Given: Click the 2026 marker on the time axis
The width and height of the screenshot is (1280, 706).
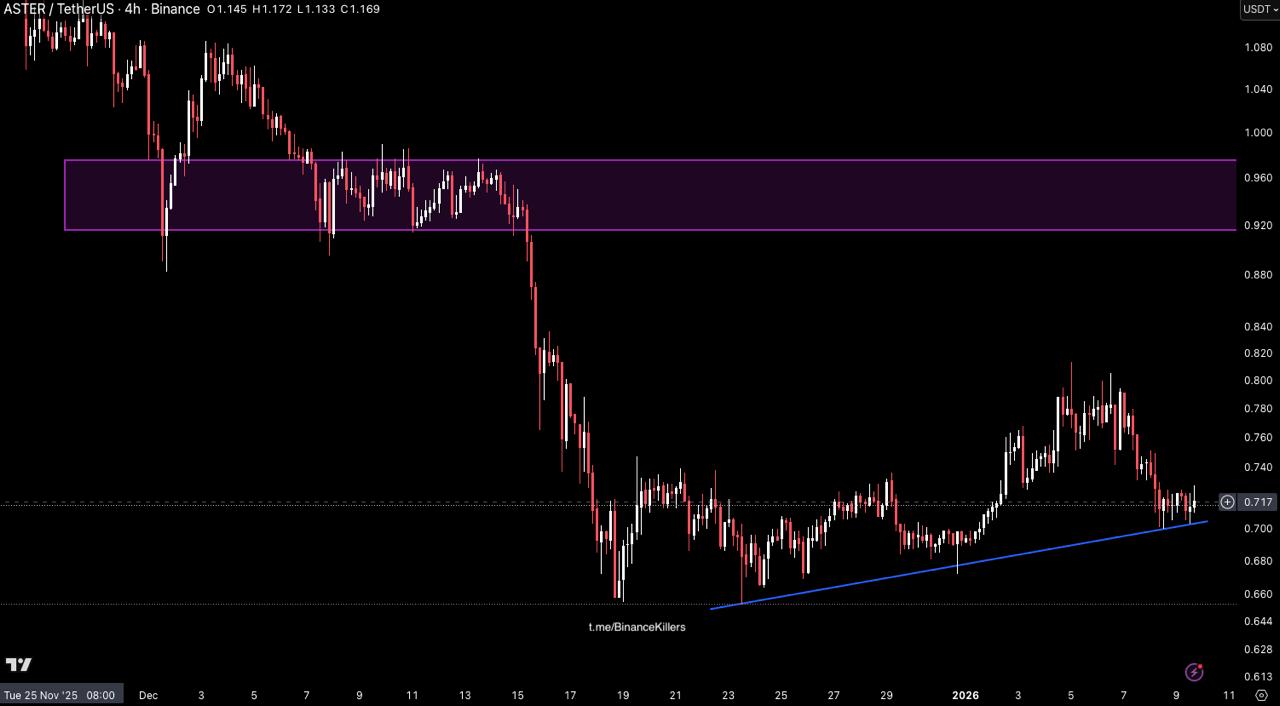Looking at the screenshot, I should [x=965, y=695].
